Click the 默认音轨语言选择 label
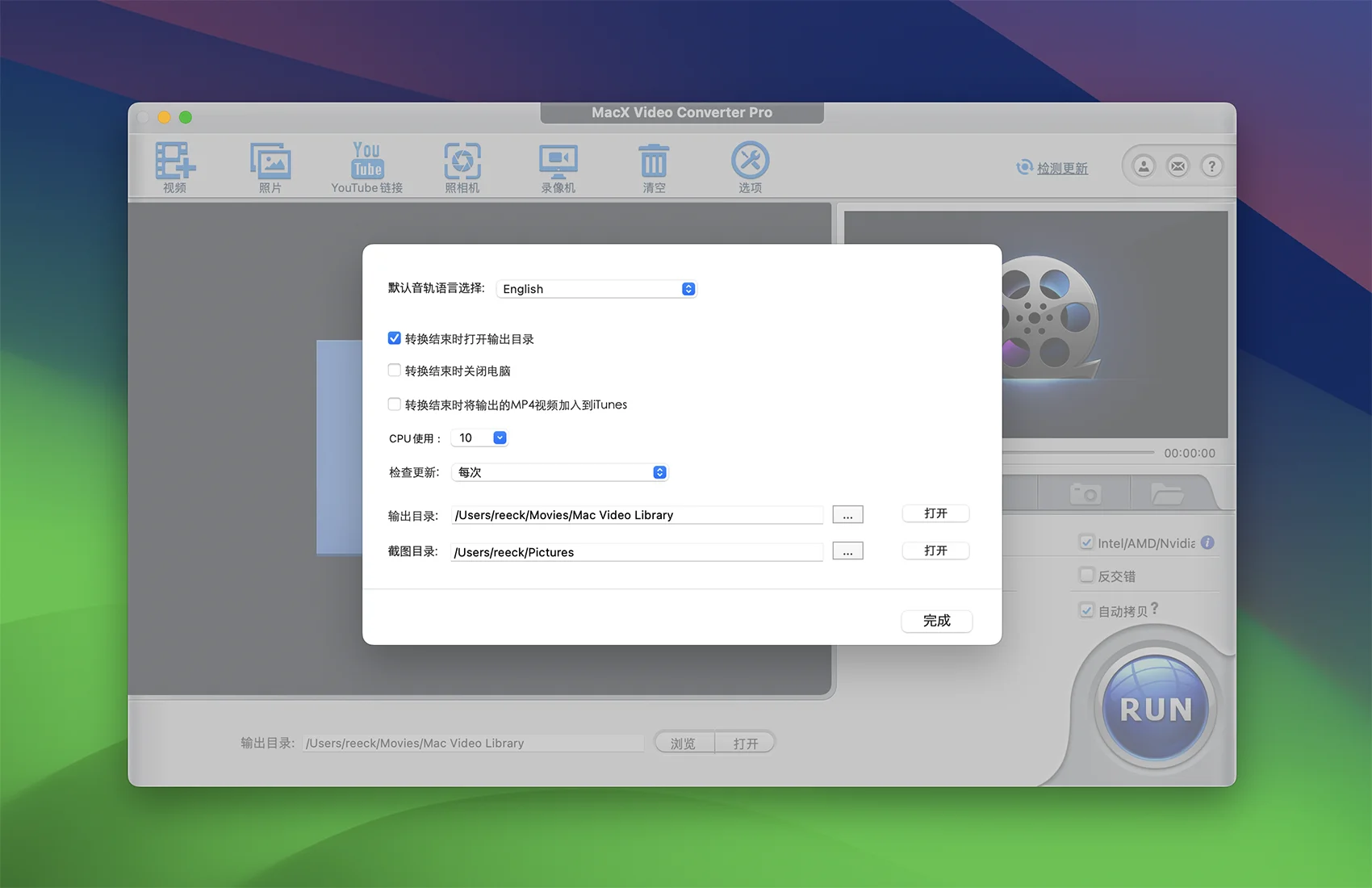This screenshot has height=888, width=1372. pyautogui.click(x=437, y=288)
